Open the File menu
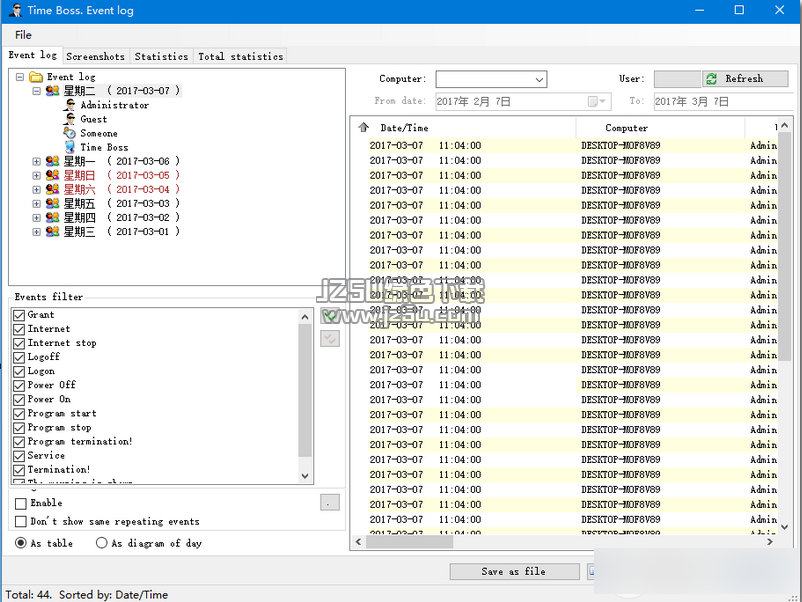 [23, 35]
